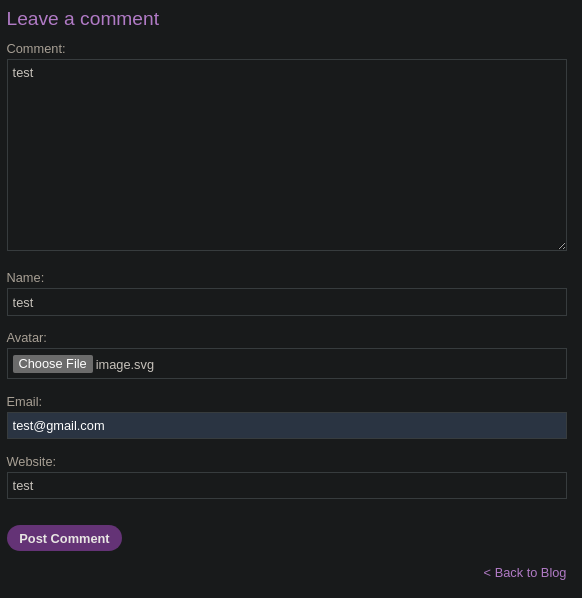Image resolution: width=582 pixels, height=598 pixels.
Task: Focus the Website input field
Action: point(287,485)
